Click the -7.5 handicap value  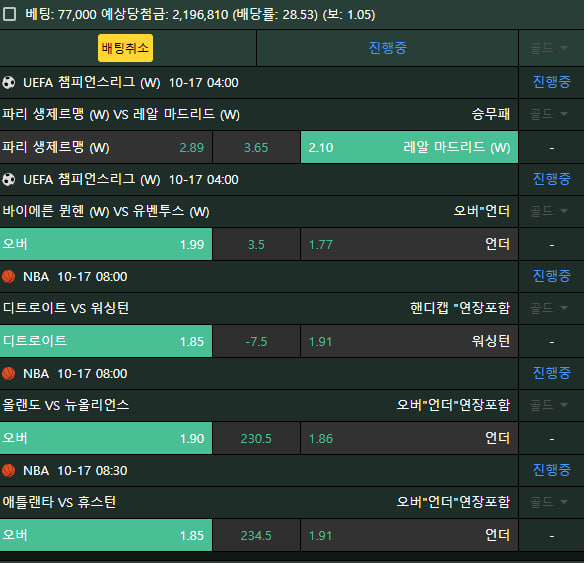click(x=256, y=341)
